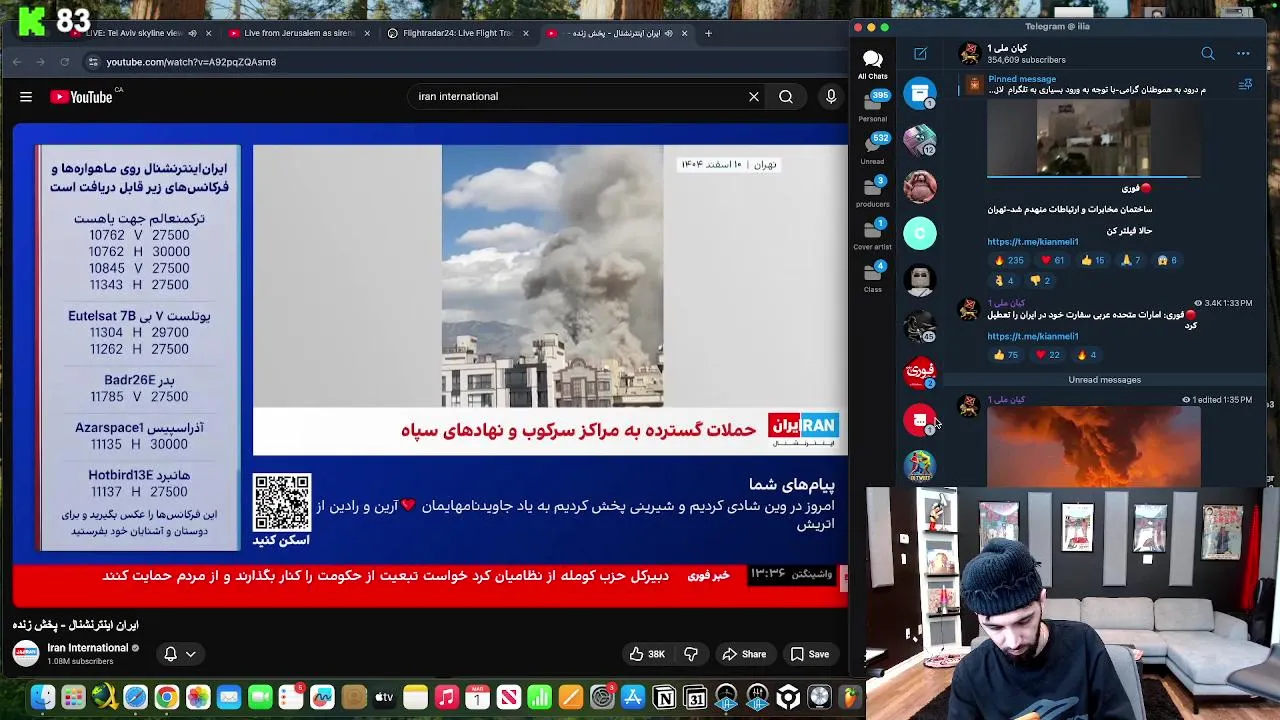The height and width of the screenshot is (720, 1280).
Task: Go back in the browser
Action: pos(17,62)
